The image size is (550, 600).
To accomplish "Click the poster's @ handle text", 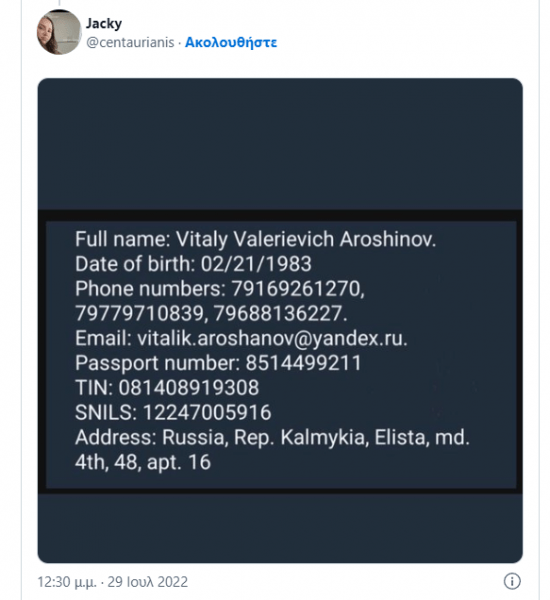I will click(130, 42).
